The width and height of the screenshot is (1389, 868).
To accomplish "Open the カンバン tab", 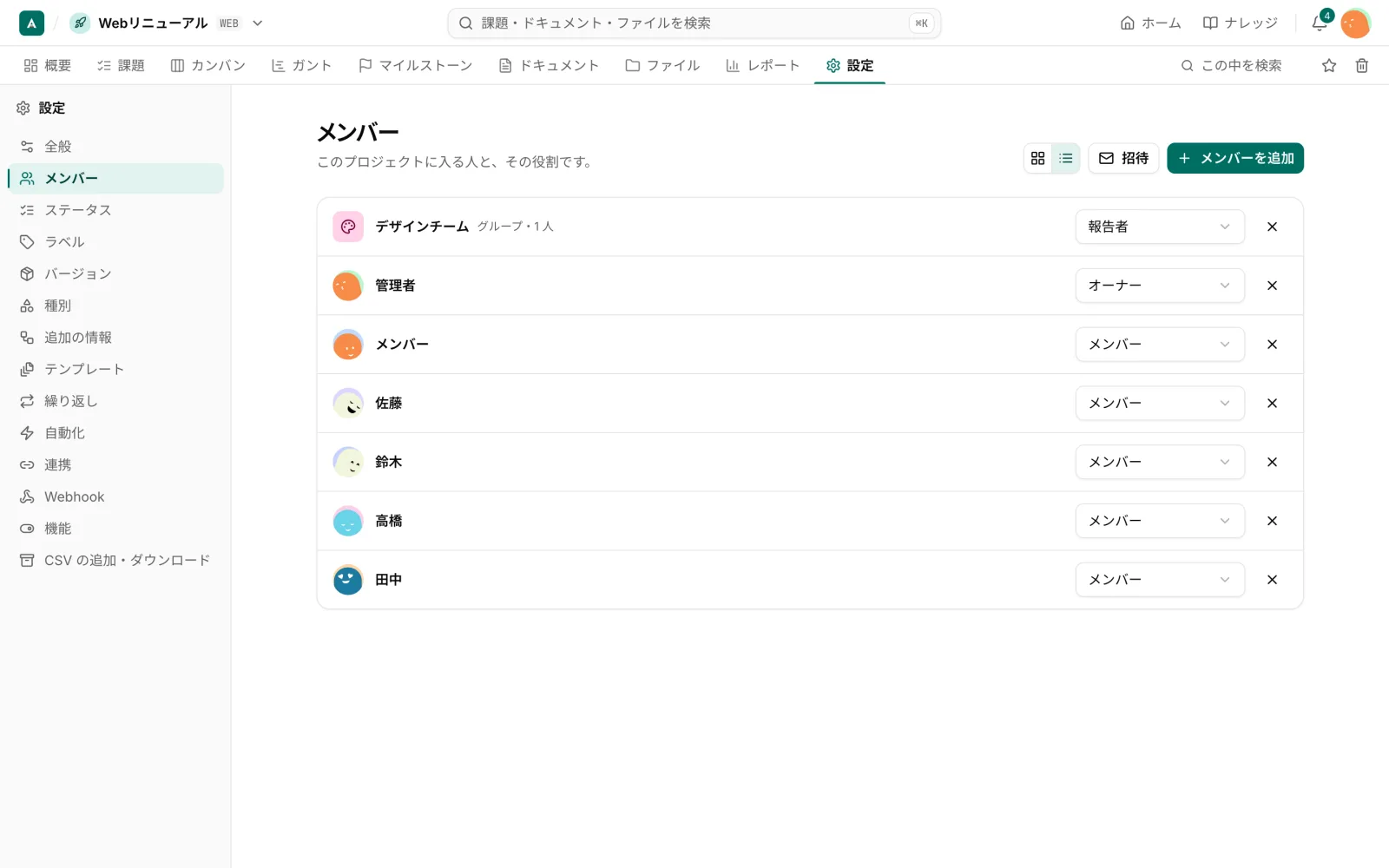I will point(208,65).
